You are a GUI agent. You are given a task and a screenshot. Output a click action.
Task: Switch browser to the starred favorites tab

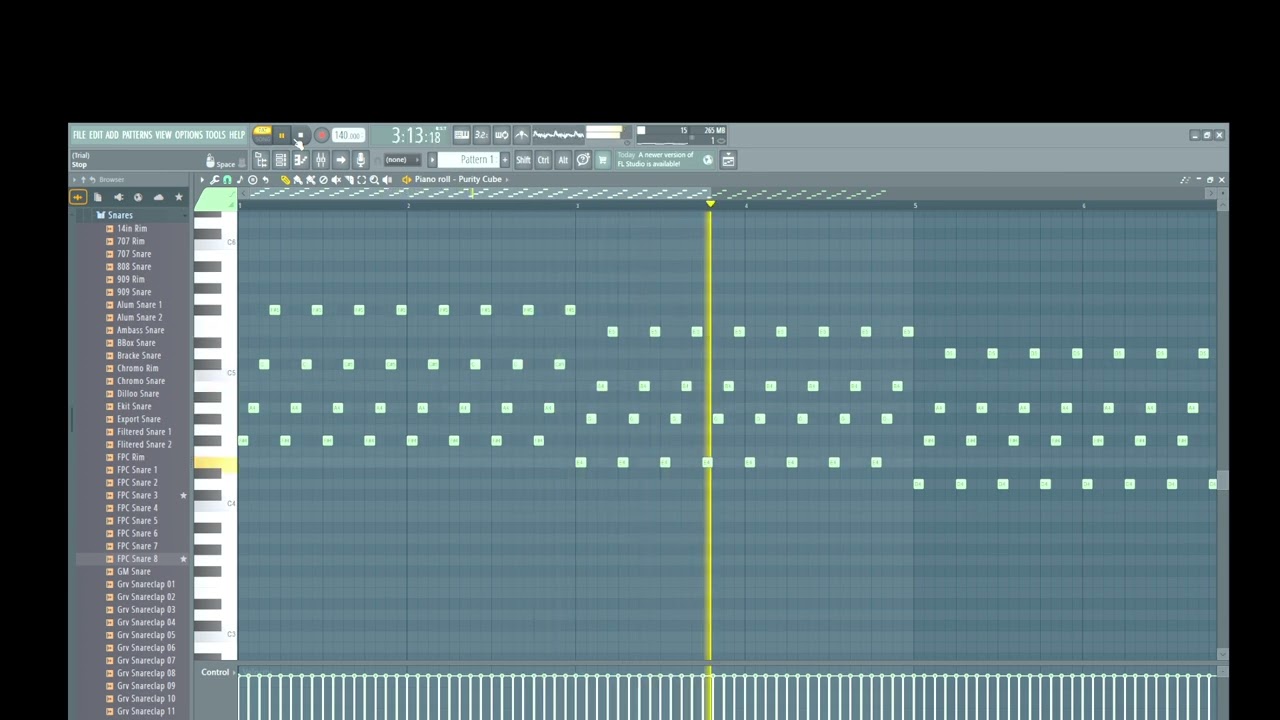click(x=178, y=197)
